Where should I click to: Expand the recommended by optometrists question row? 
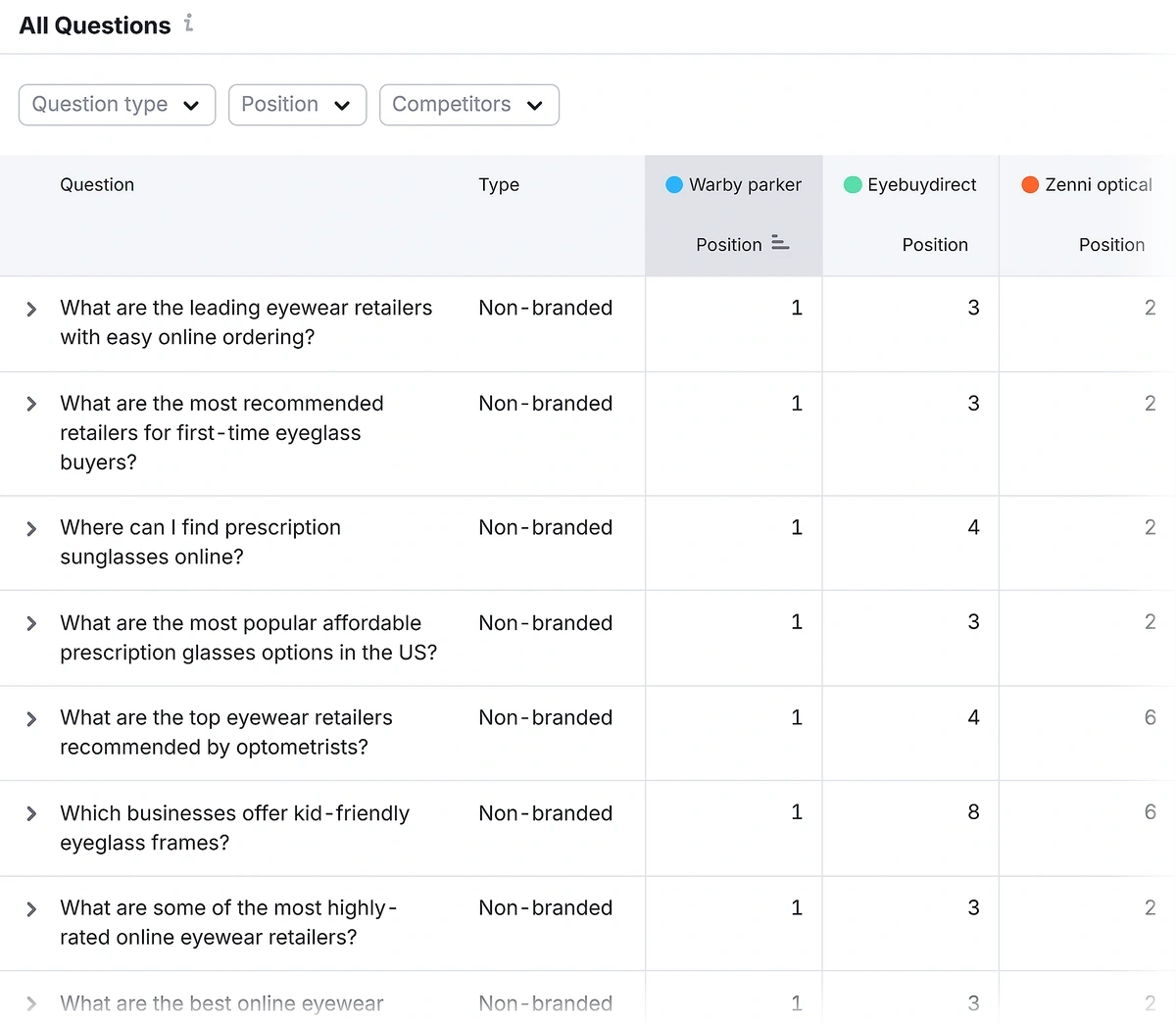[x=31, y=719]
